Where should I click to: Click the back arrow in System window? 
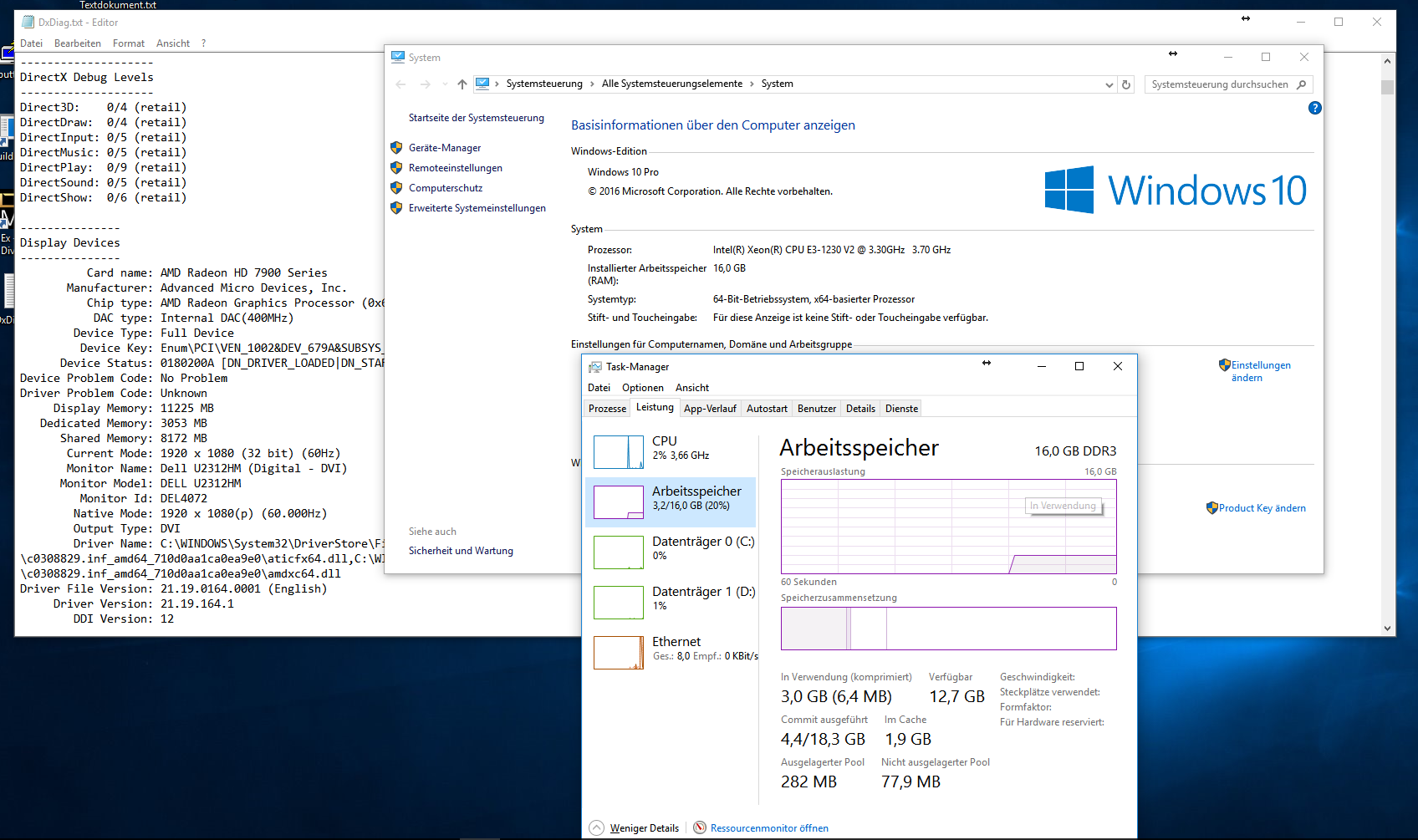[400, 84]
